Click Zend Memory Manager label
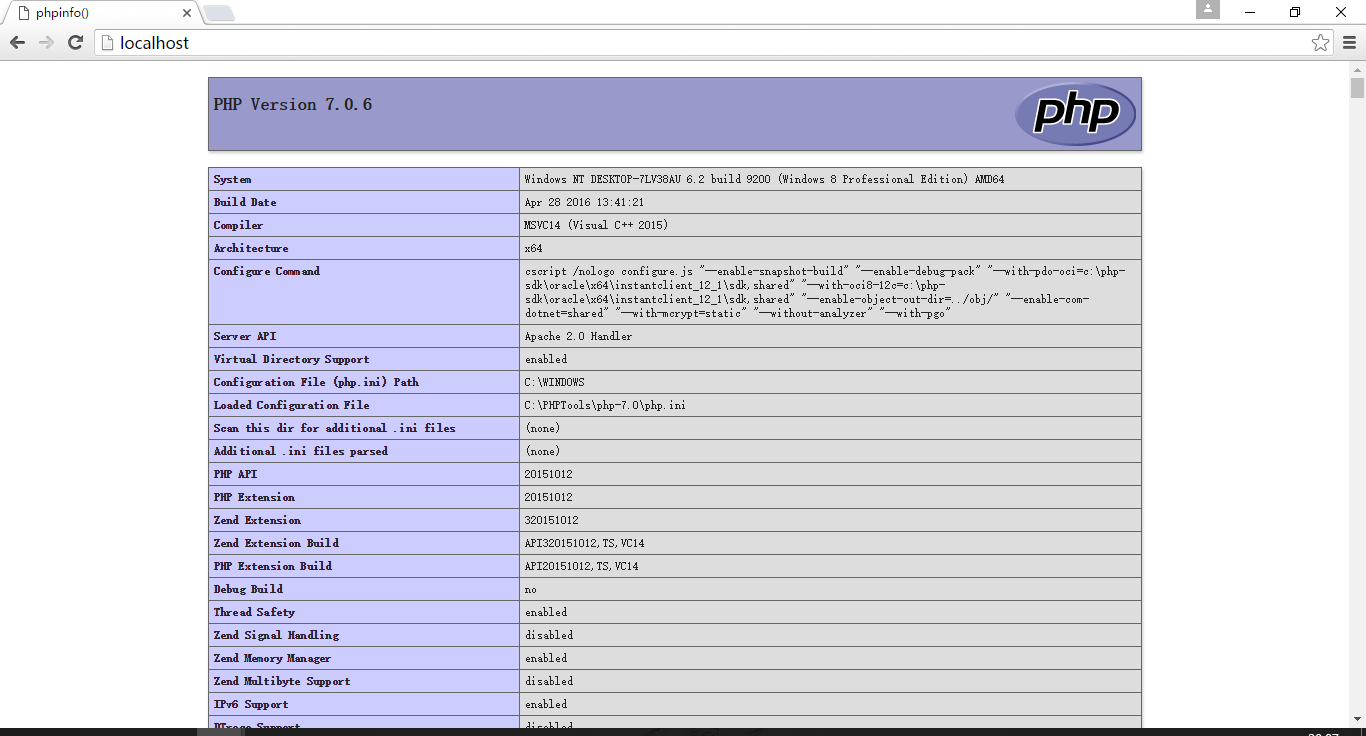 (x=273, y=658)
